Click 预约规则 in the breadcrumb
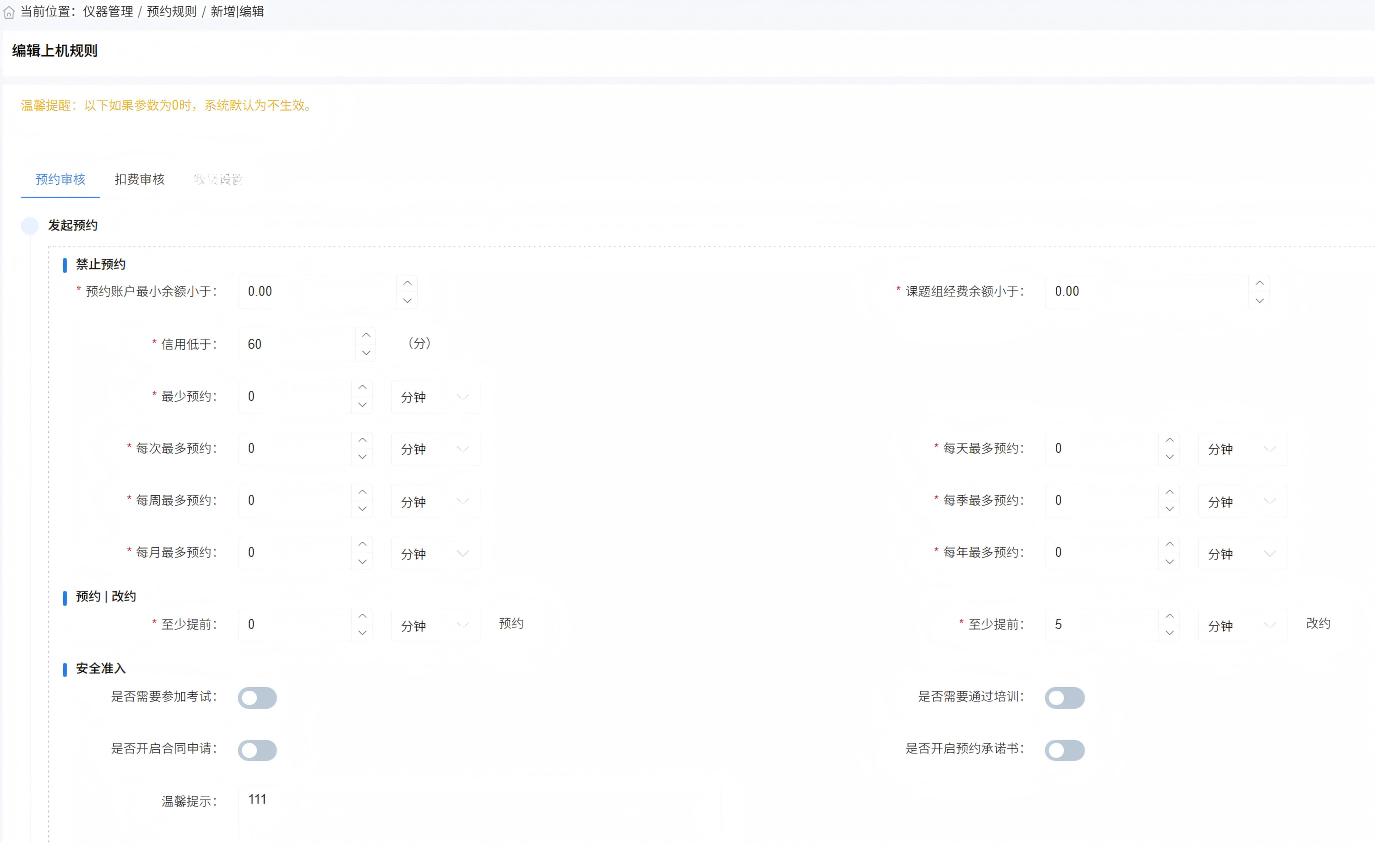The image size is (1375, 846). [x=172, y=12]
